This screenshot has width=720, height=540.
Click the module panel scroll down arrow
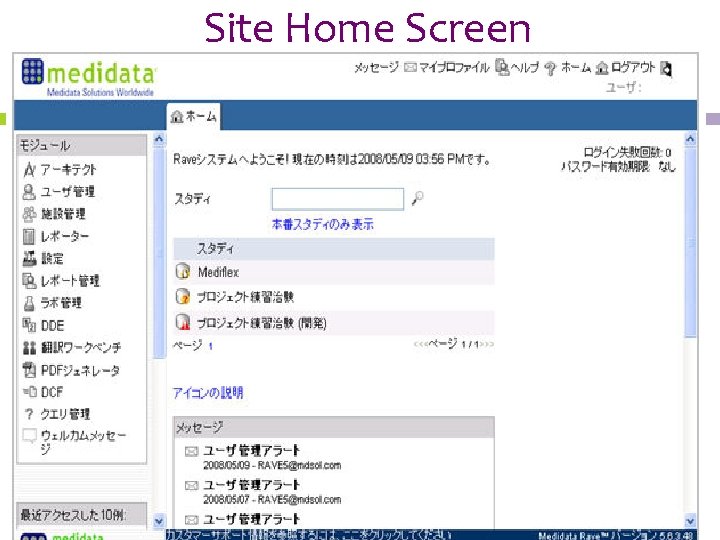[159, 521]
